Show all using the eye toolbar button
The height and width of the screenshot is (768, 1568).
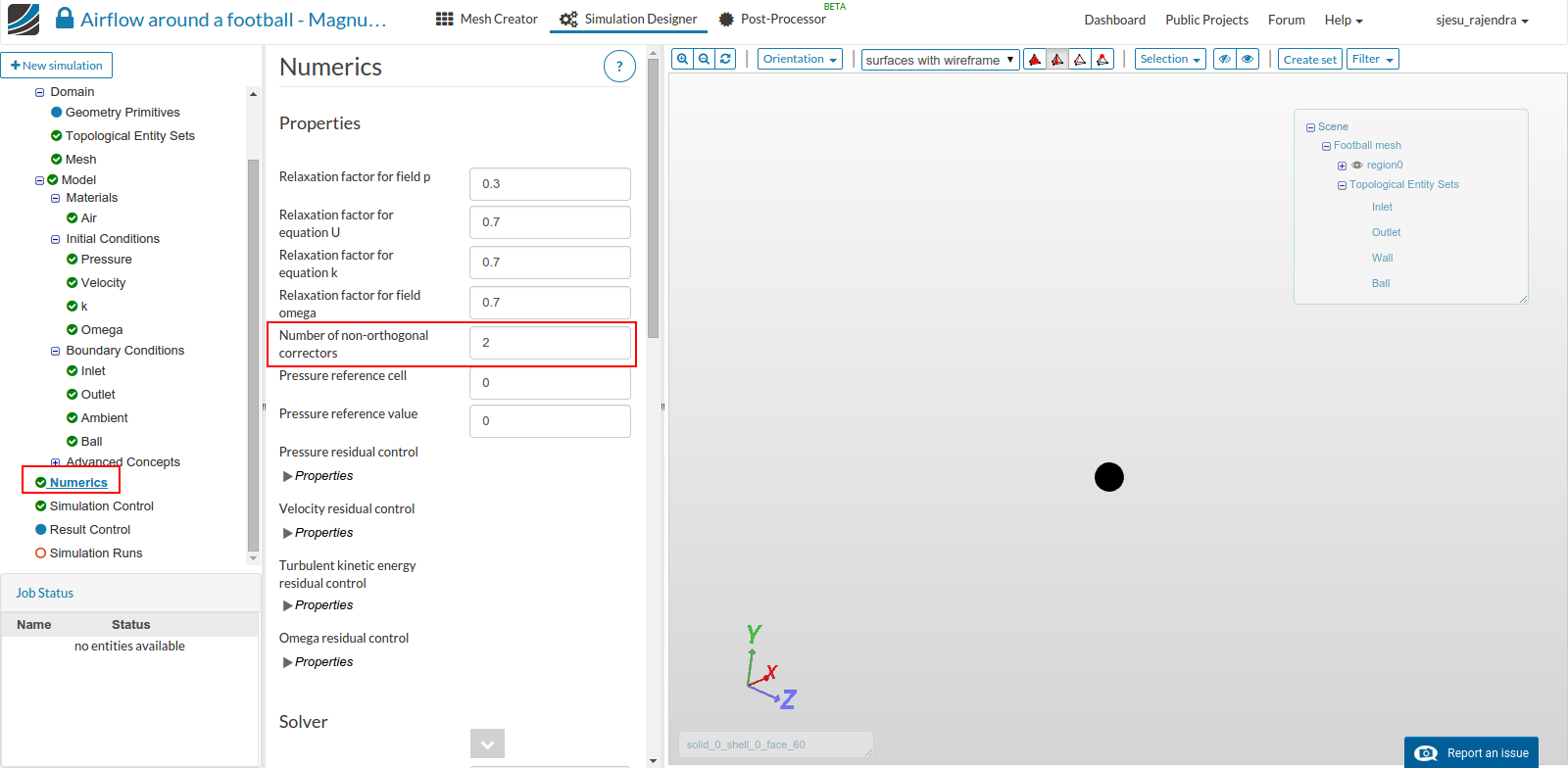click(1248, 59)
